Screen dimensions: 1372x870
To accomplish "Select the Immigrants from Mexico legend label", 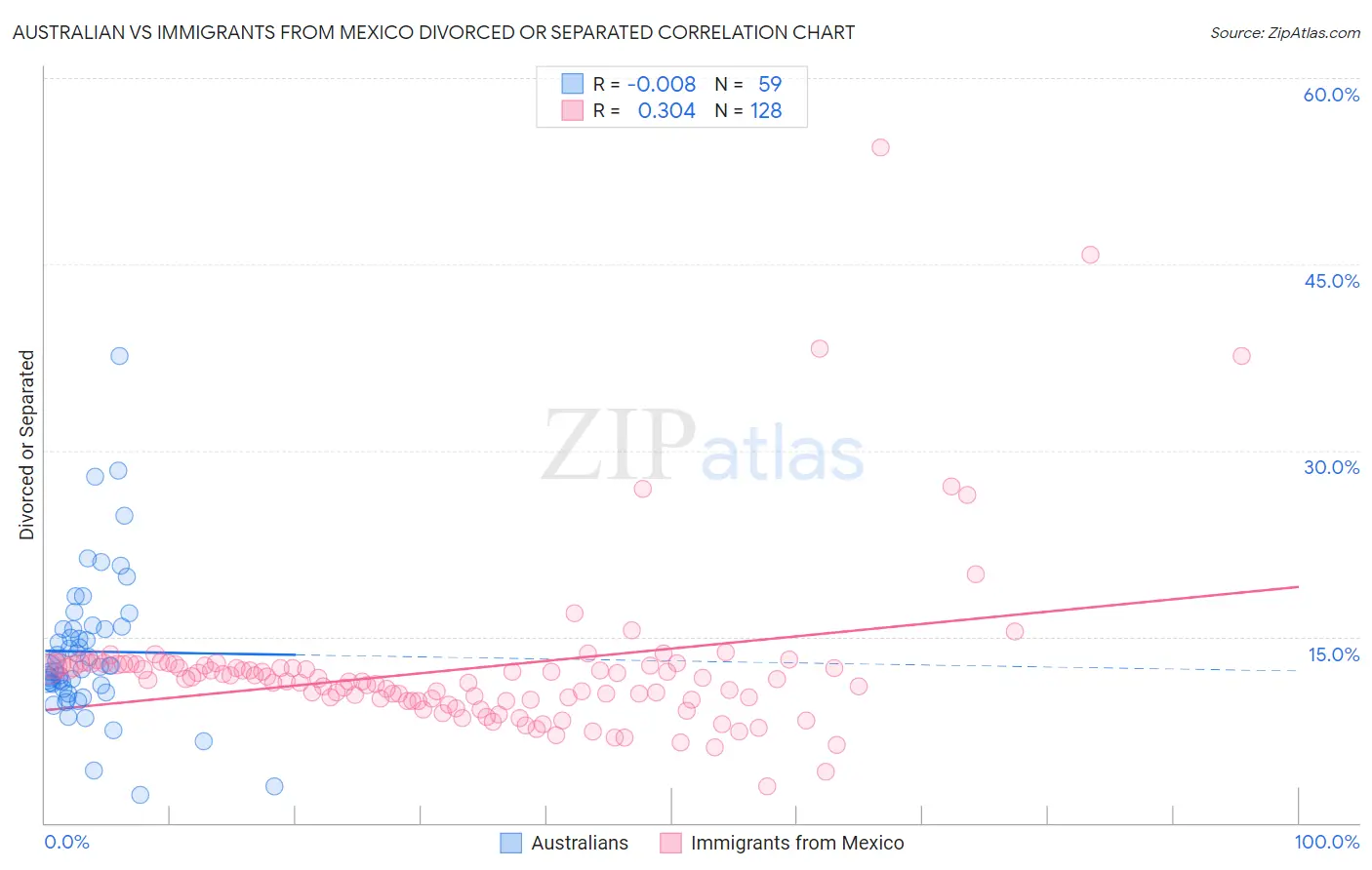I will click(x=797, y=843).
